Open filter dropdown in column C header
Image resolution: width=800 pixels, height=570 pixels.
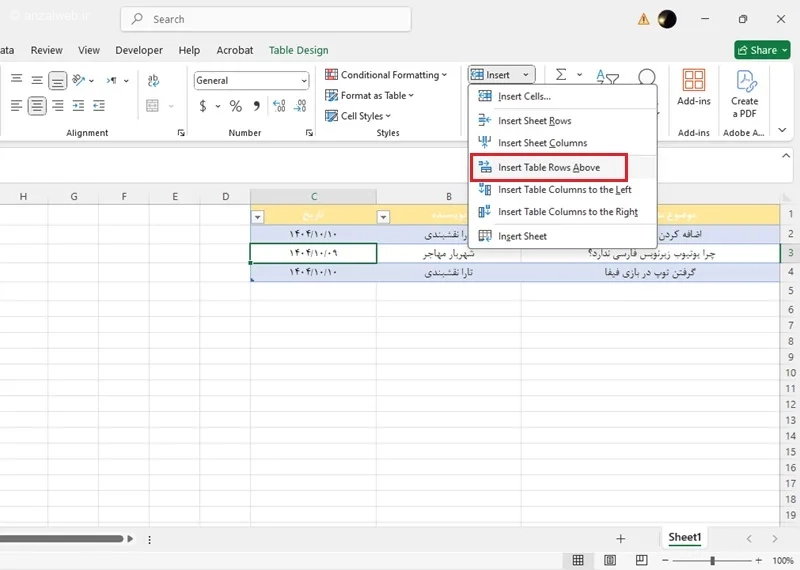258,217
